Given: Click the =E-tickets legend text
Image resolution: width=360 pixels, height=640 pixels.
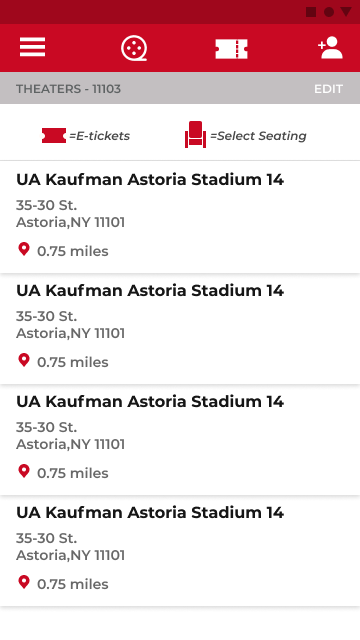Looking at the screenshot, I should coord(100,136).
